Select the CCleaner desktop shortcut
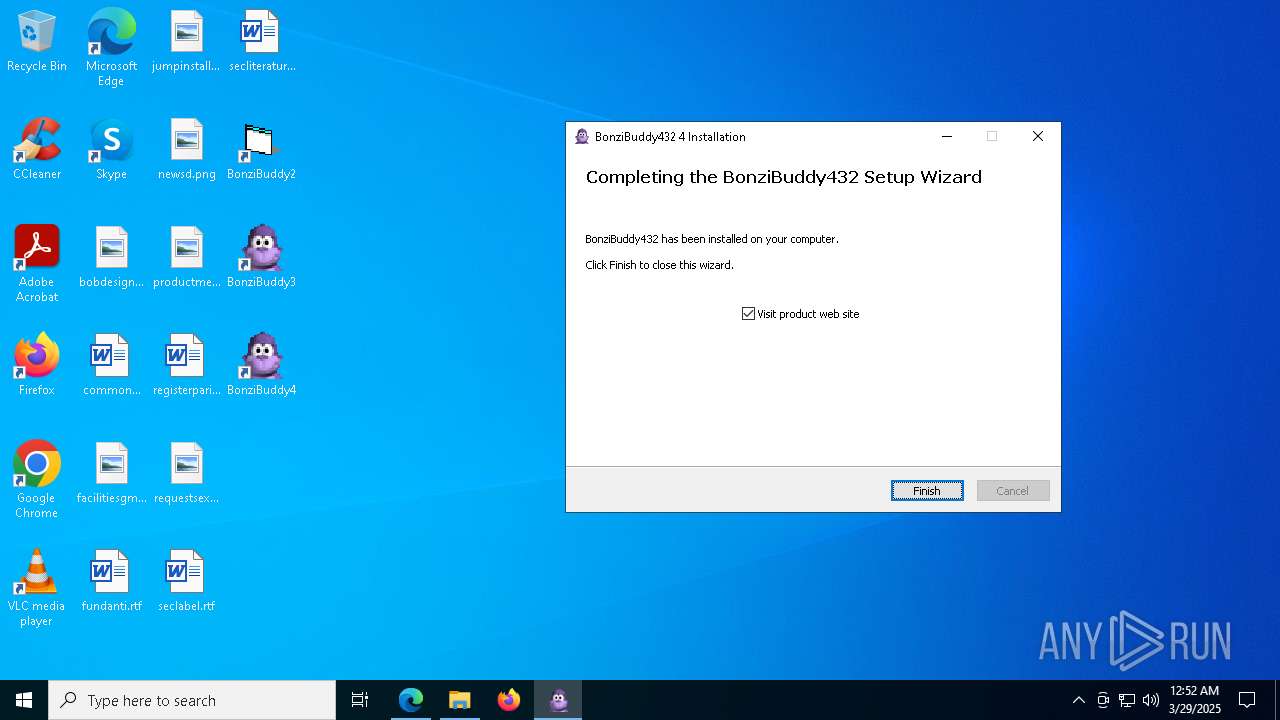The height and width of the screenshot is (720, 1280). click(37, 150)
